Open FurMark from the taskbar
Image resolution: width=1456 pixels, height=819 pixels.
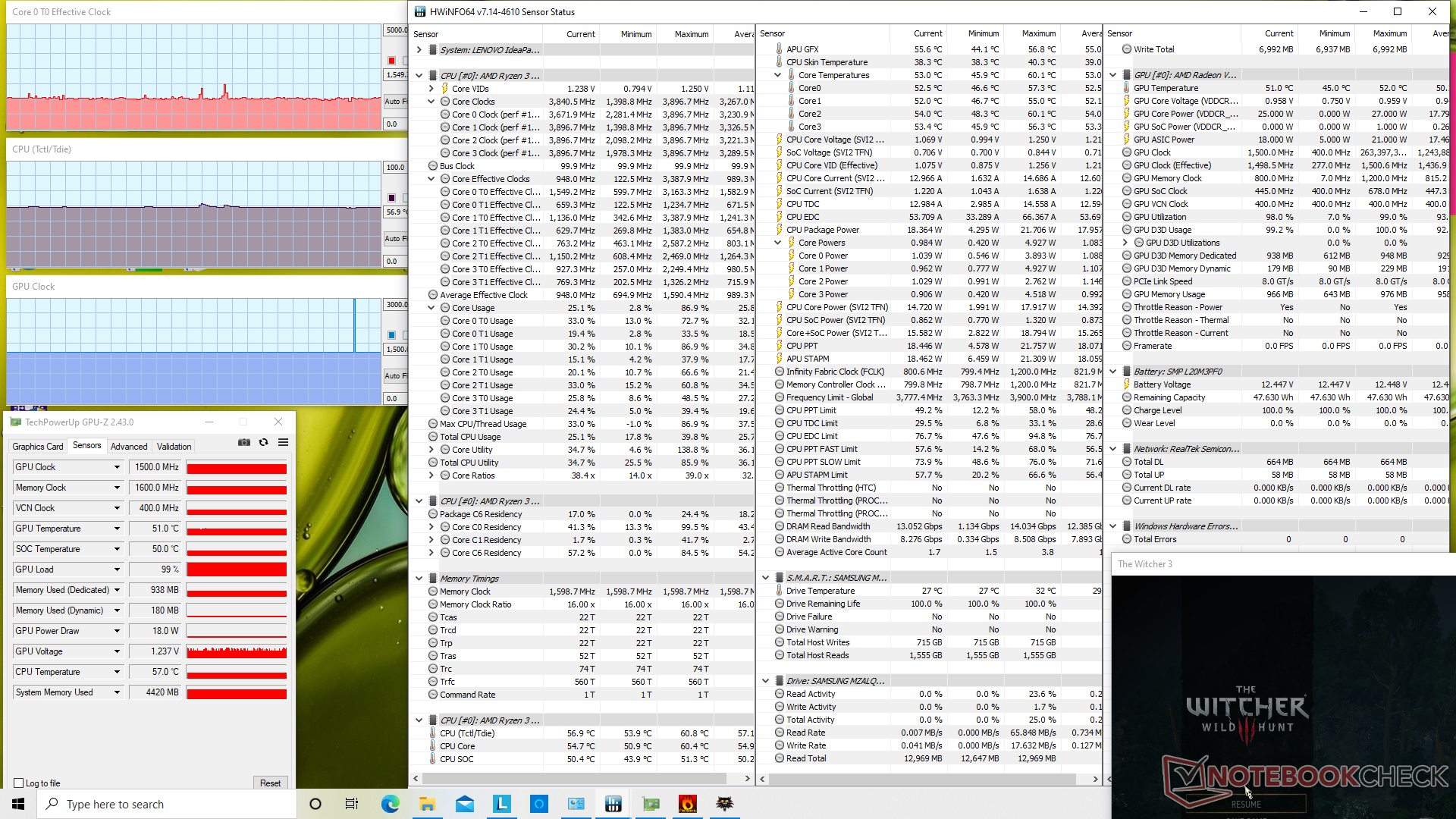pyautogui.click(x=687, y=804)
